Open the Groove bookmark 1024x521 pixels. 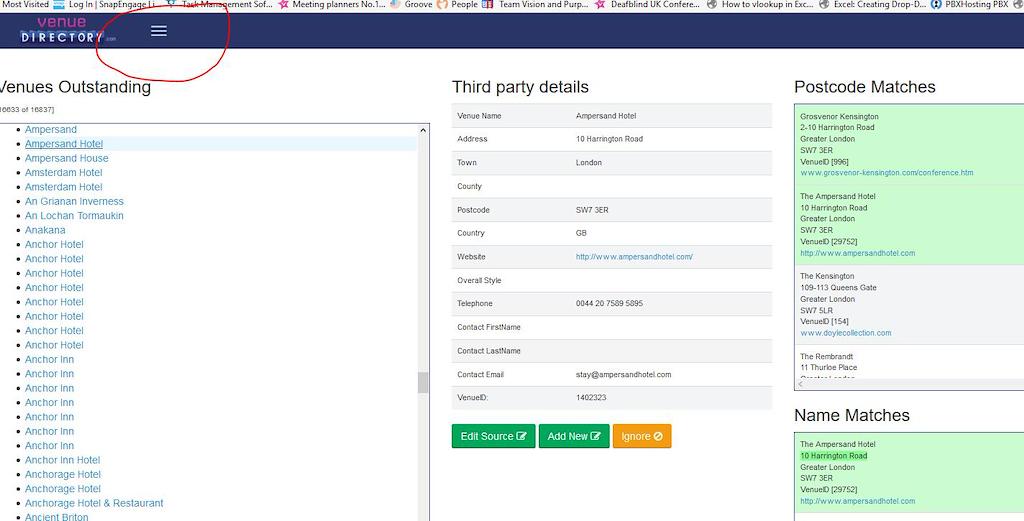(x=411, y=4)
